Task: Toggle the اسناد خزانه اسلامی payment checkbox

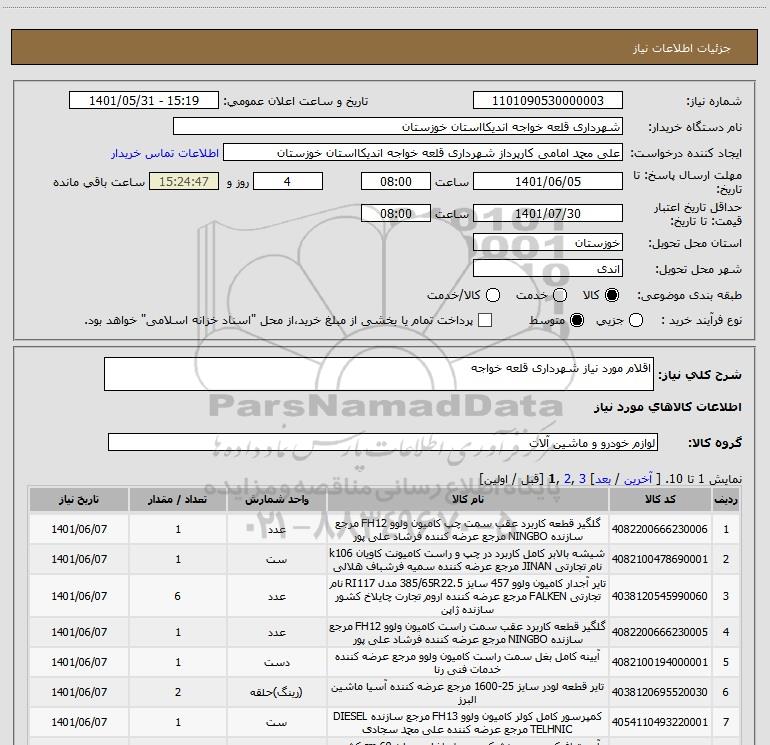Action: tap(485, 320)
